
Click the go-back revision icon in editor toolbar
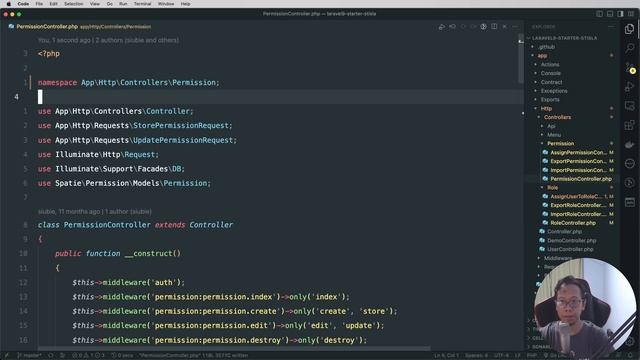452,27
